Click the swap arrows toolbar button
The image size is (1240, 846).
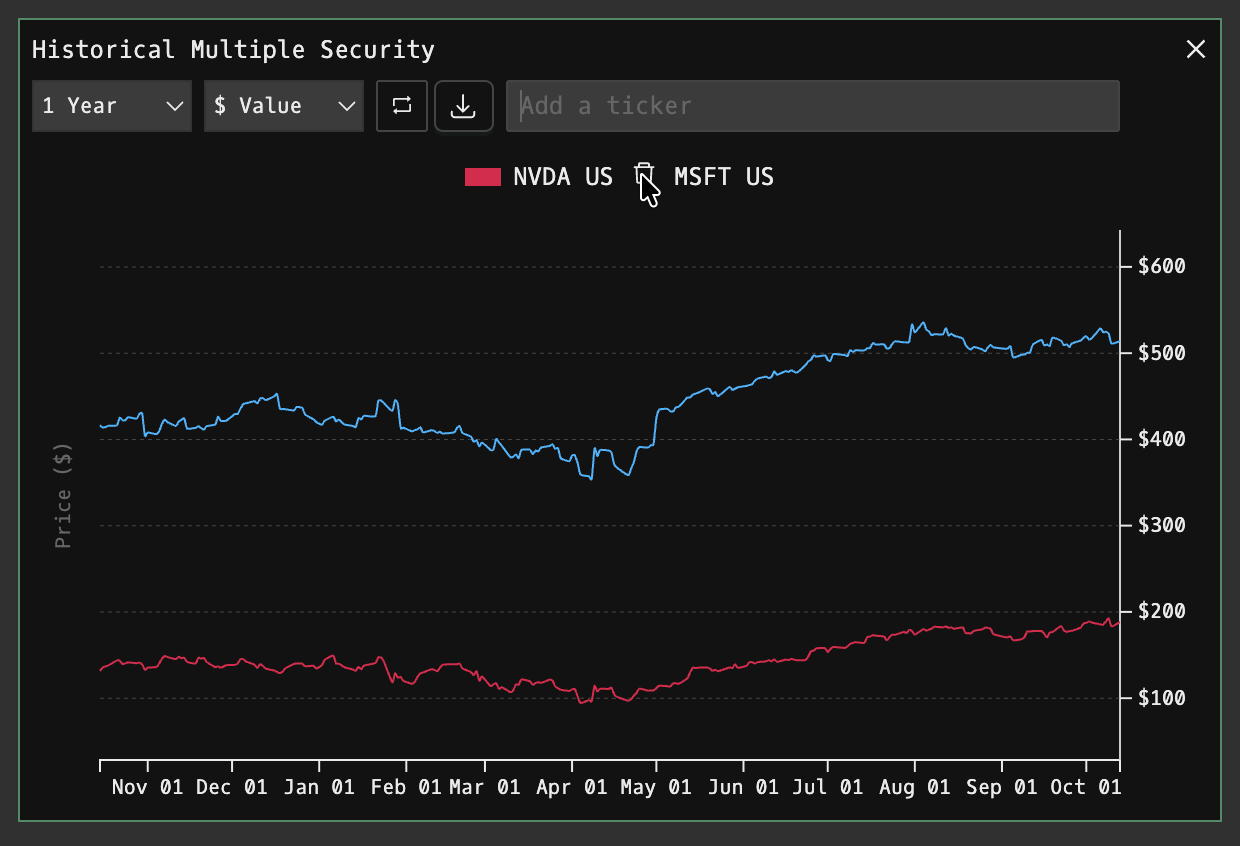click(402, 106)
